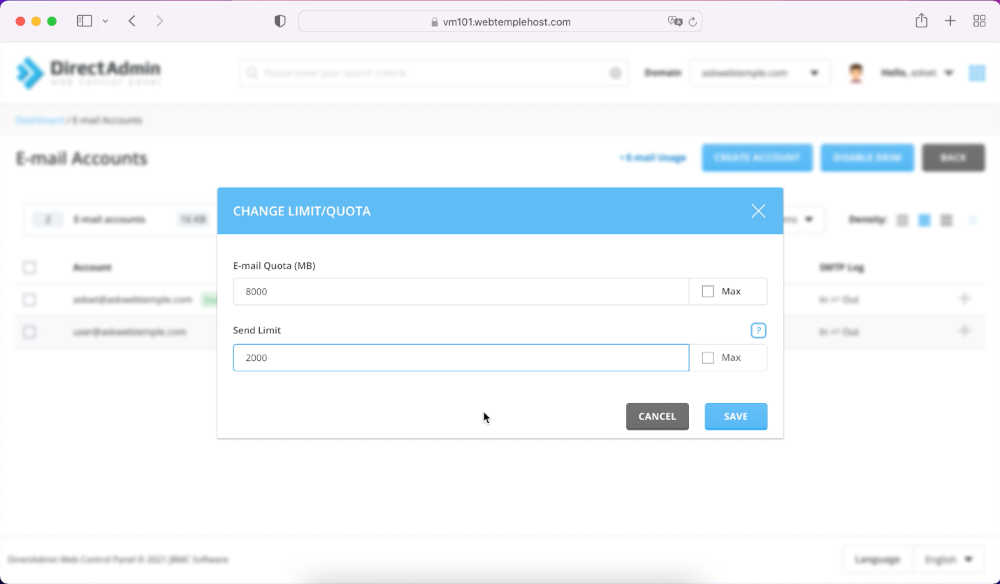Open the Hello user account dropdown
The height and width of the screenshot is (584, 1000).
(x=916, y=73)
